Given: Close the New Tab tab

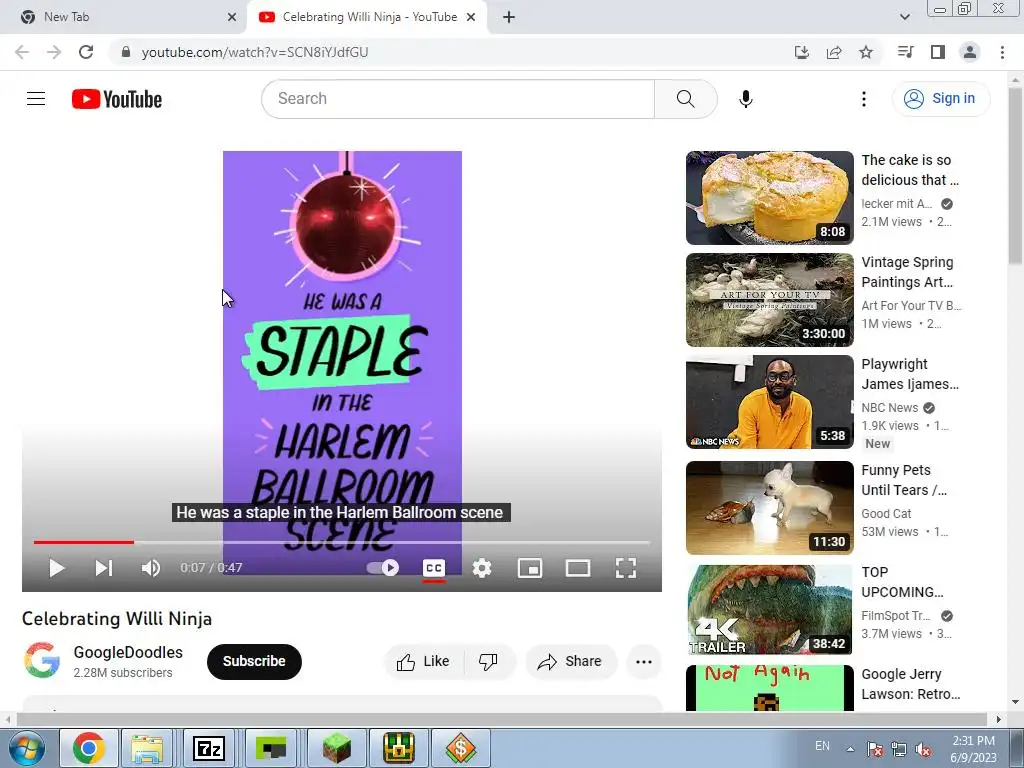Looking at the screenshot, I should (231, 17).
